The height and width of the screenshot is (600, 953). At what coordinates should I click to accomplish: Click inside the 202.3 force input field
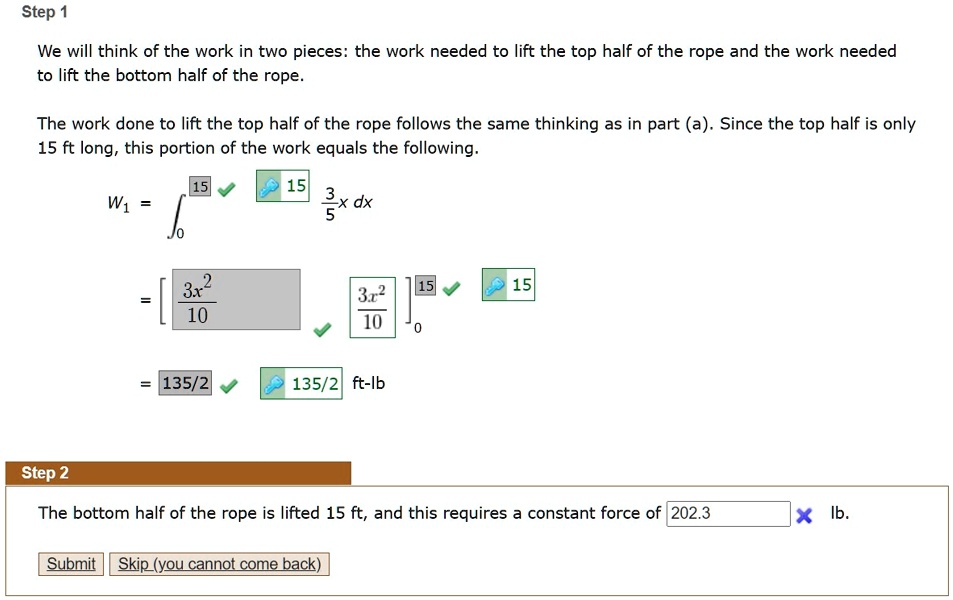pos(728,513)
